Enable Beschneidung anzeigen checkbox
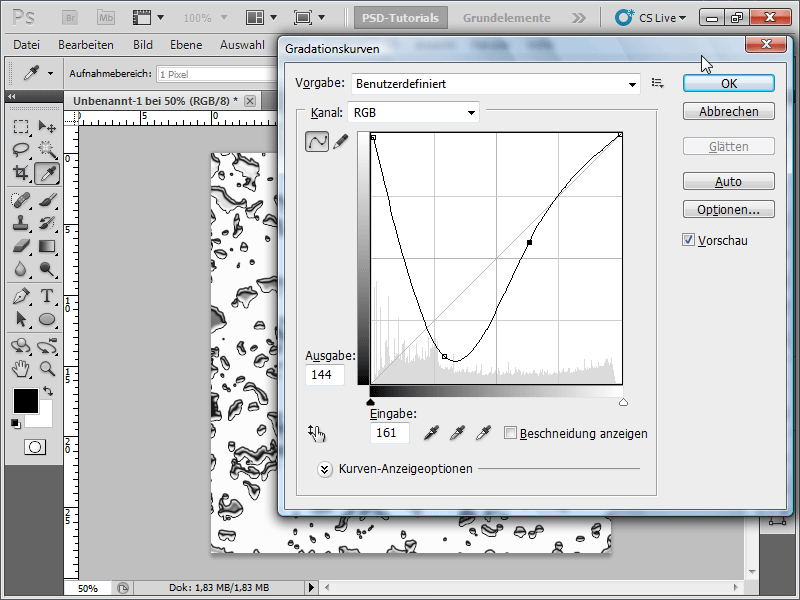This screenshot has height=600, width=800. [510, 433]
